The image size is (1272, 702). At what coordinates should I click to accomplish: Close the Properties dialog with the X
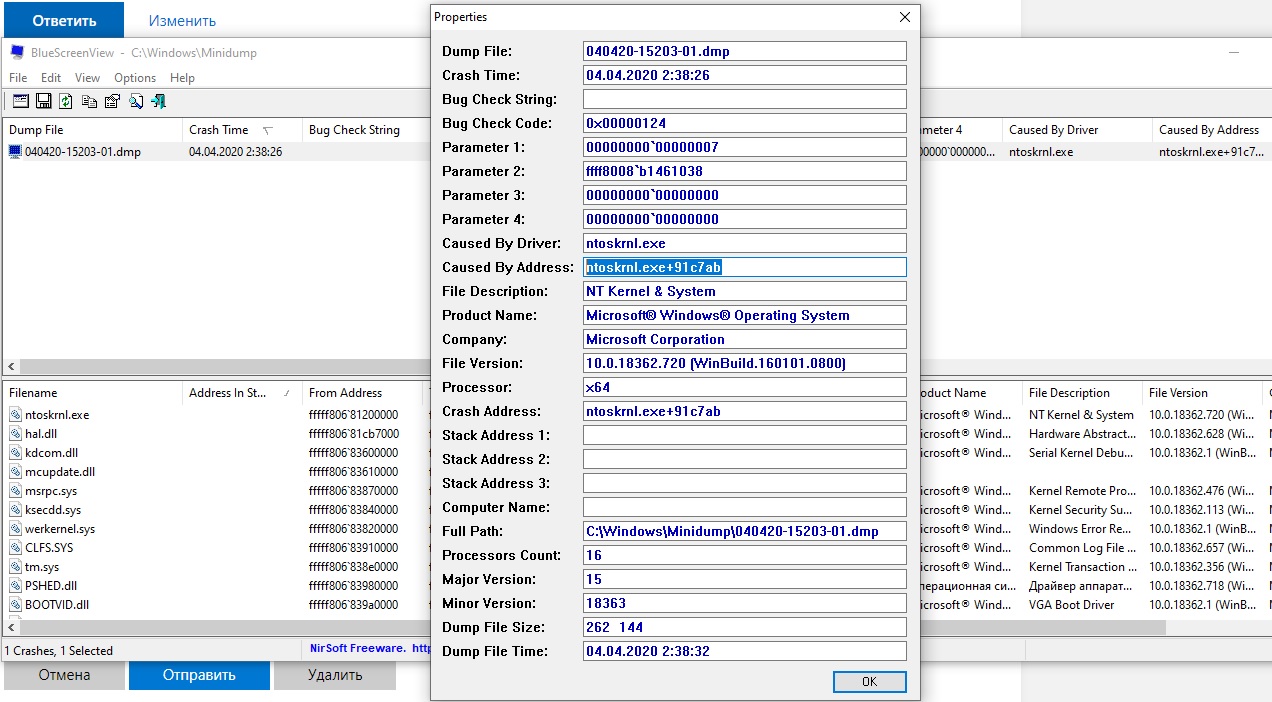pyautogui.click(x=904, y=17)
